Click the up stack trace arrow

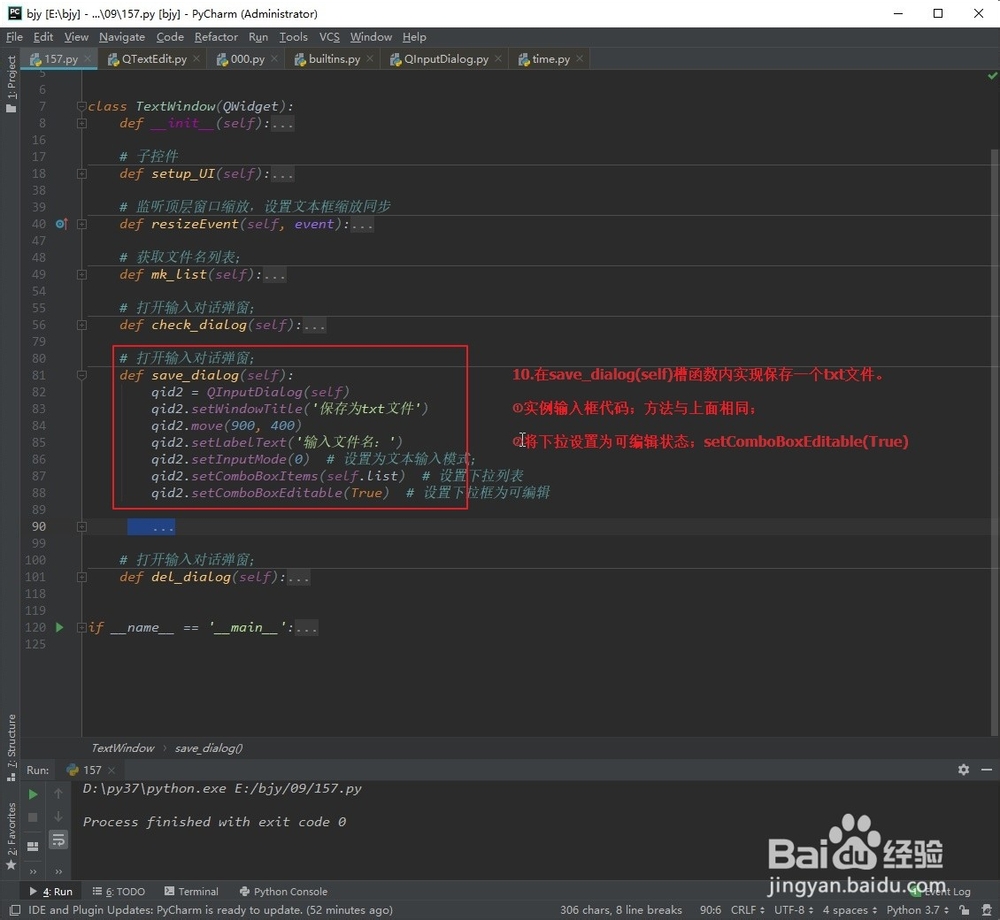click(x=58, y=793)
